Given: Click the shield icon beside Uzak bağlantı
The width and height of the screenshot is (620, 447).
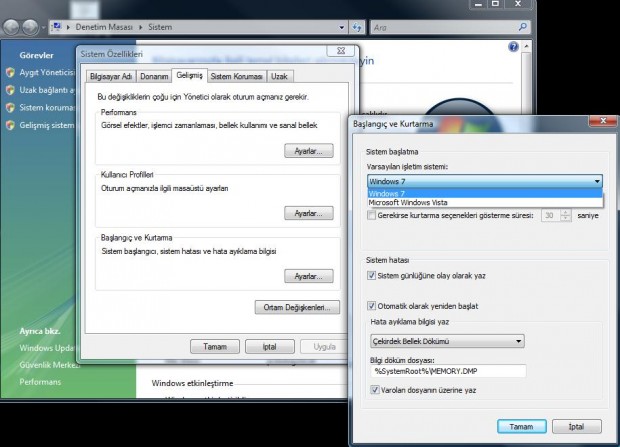Looking at the screenshot, I should pos(10,90).
